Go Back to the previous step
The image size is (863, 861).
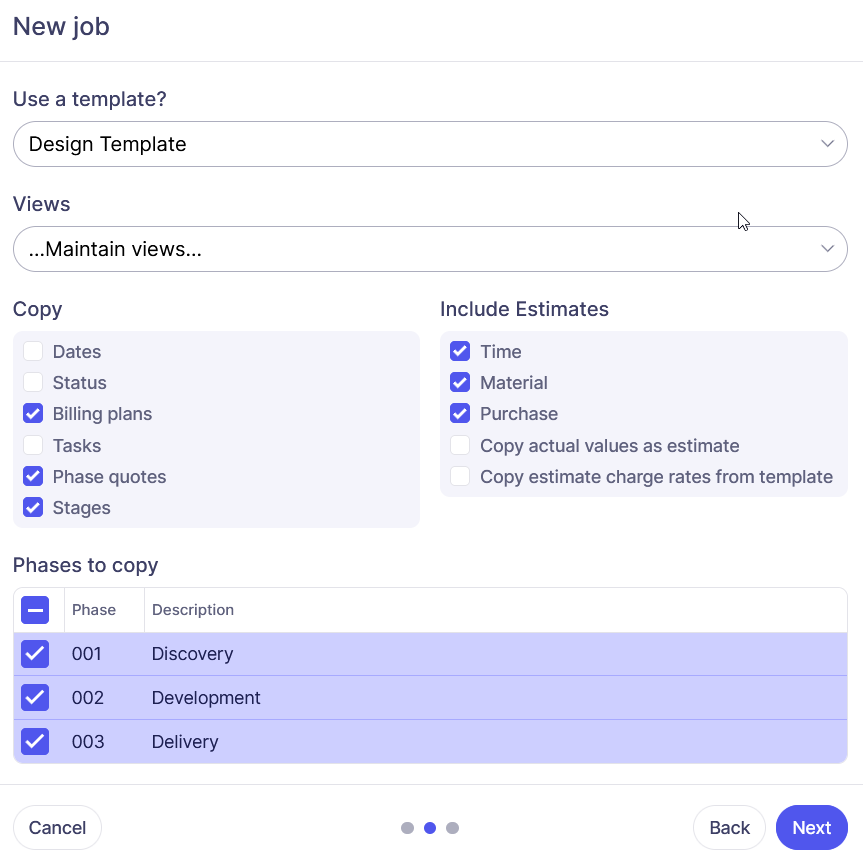click(x=729, y=828)
